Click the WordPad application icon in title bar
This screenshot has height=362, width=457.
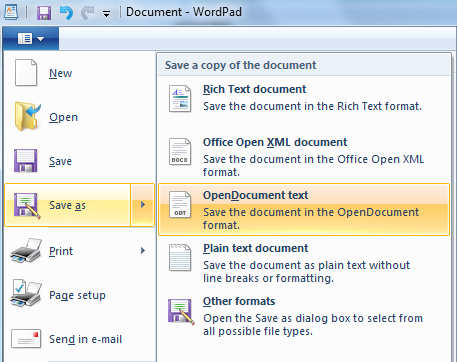pyautogui.click(x=12, y=12)
